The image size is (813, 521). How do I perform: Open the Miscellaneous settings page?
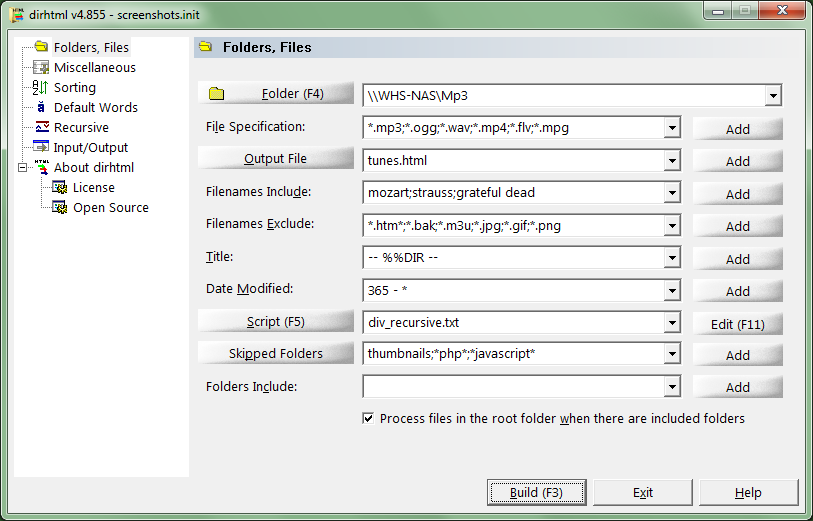coord(95,67)
